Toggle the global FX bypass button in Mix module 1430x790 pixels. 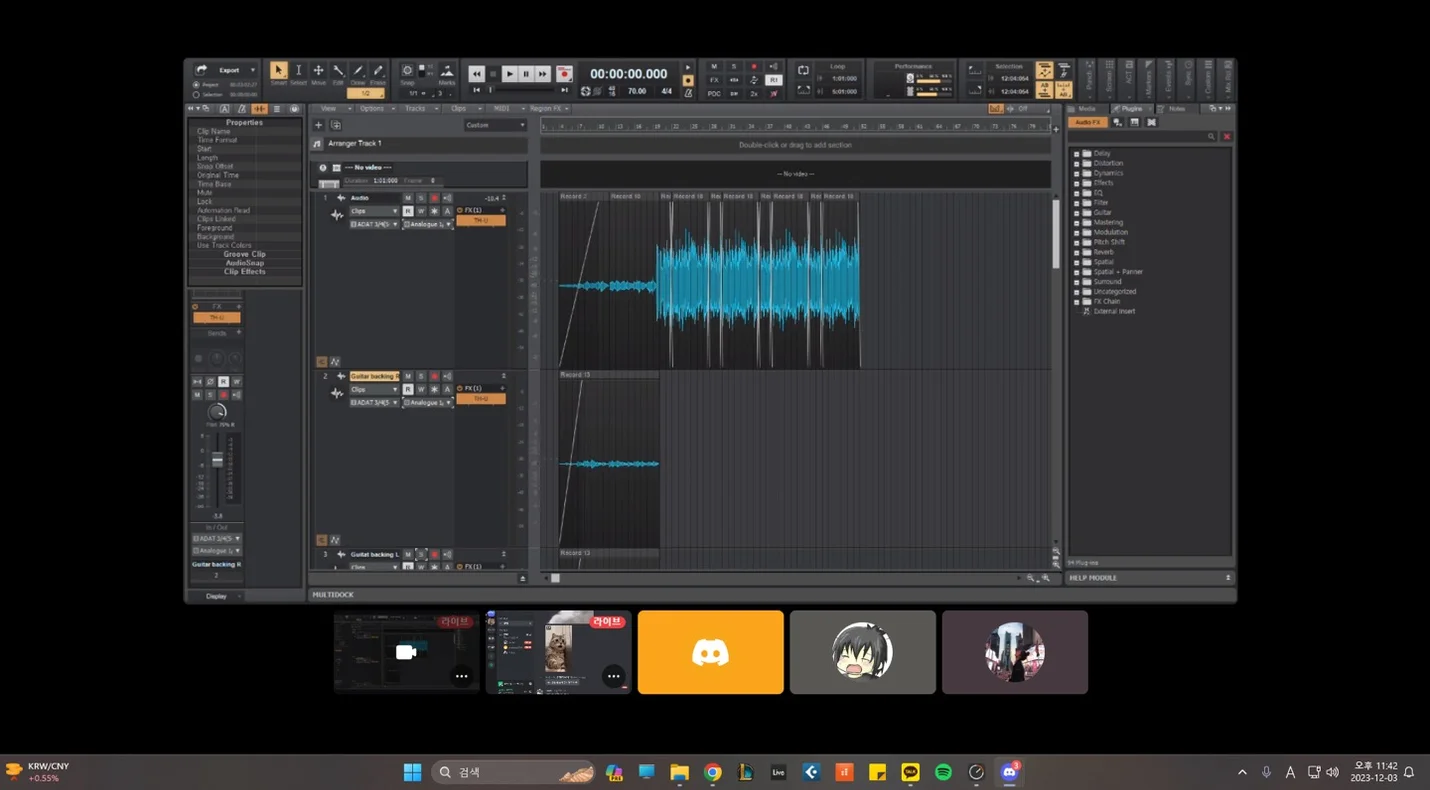(x=714, y=80)
